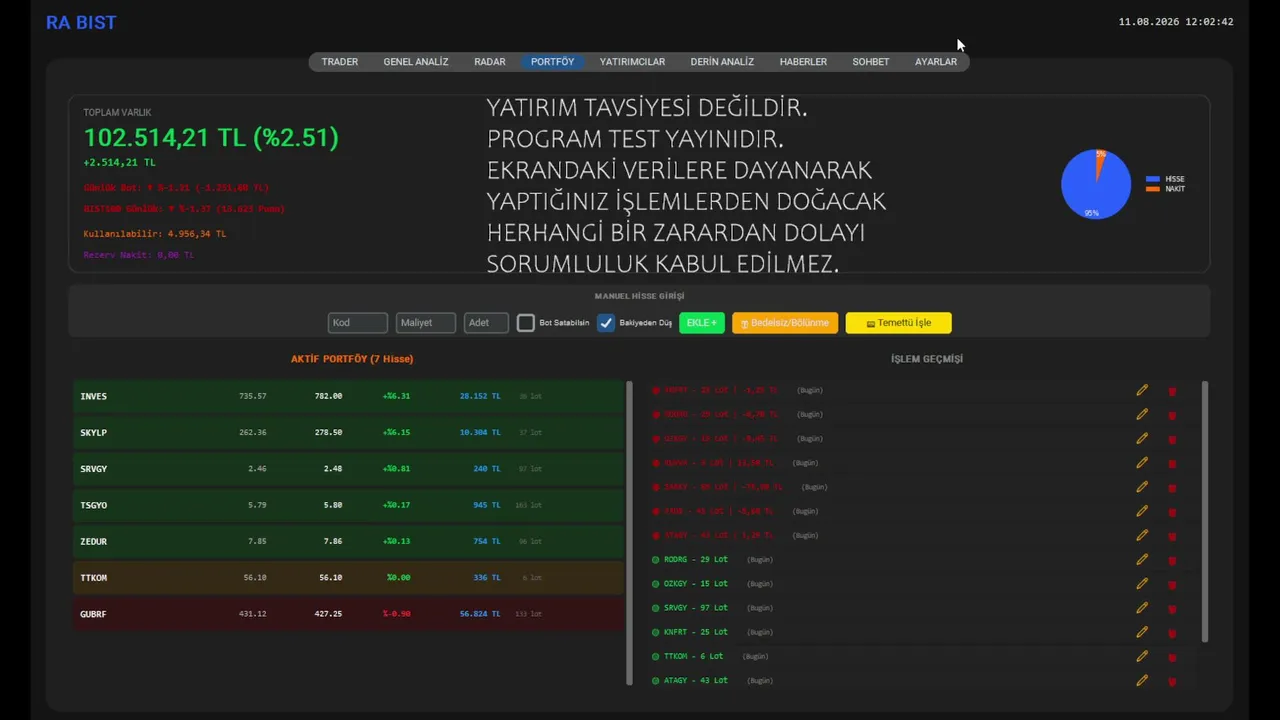Edit the TTKOM - 6 Lot transaction
This screenshot has width=1280, height=720.
point(1142,656)
